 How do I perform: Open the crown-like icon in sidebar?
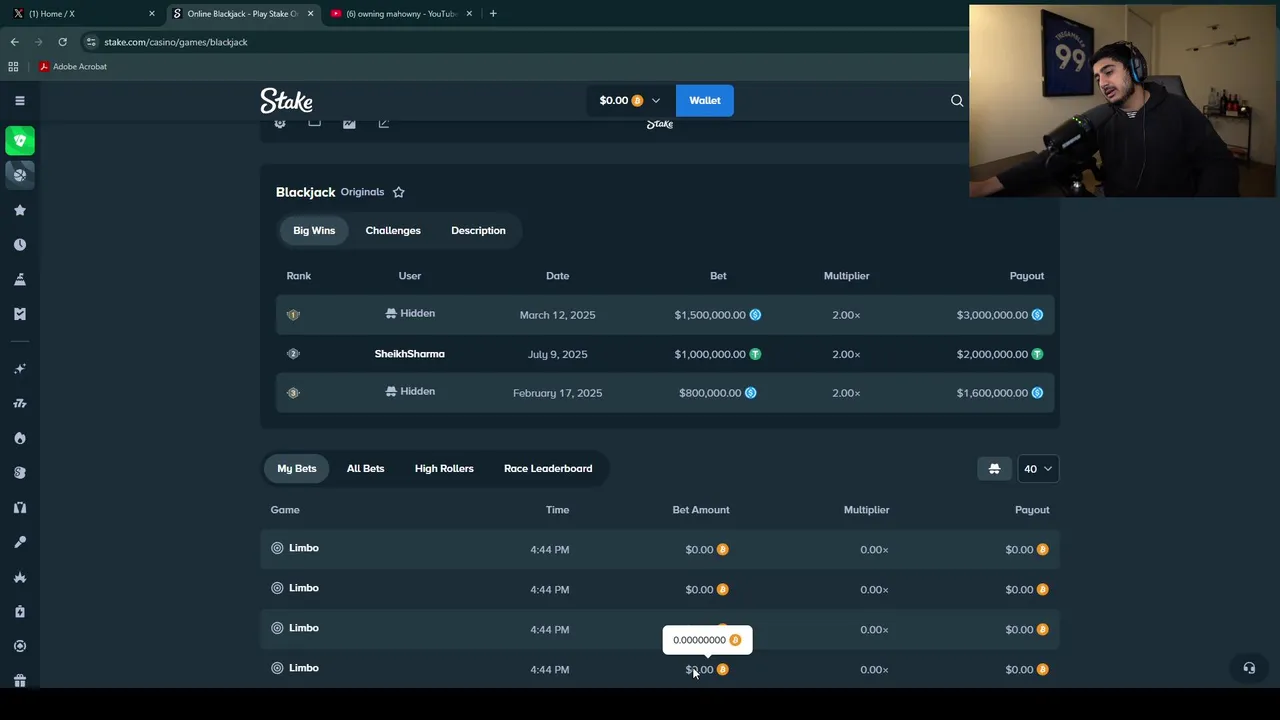(19, 577)
